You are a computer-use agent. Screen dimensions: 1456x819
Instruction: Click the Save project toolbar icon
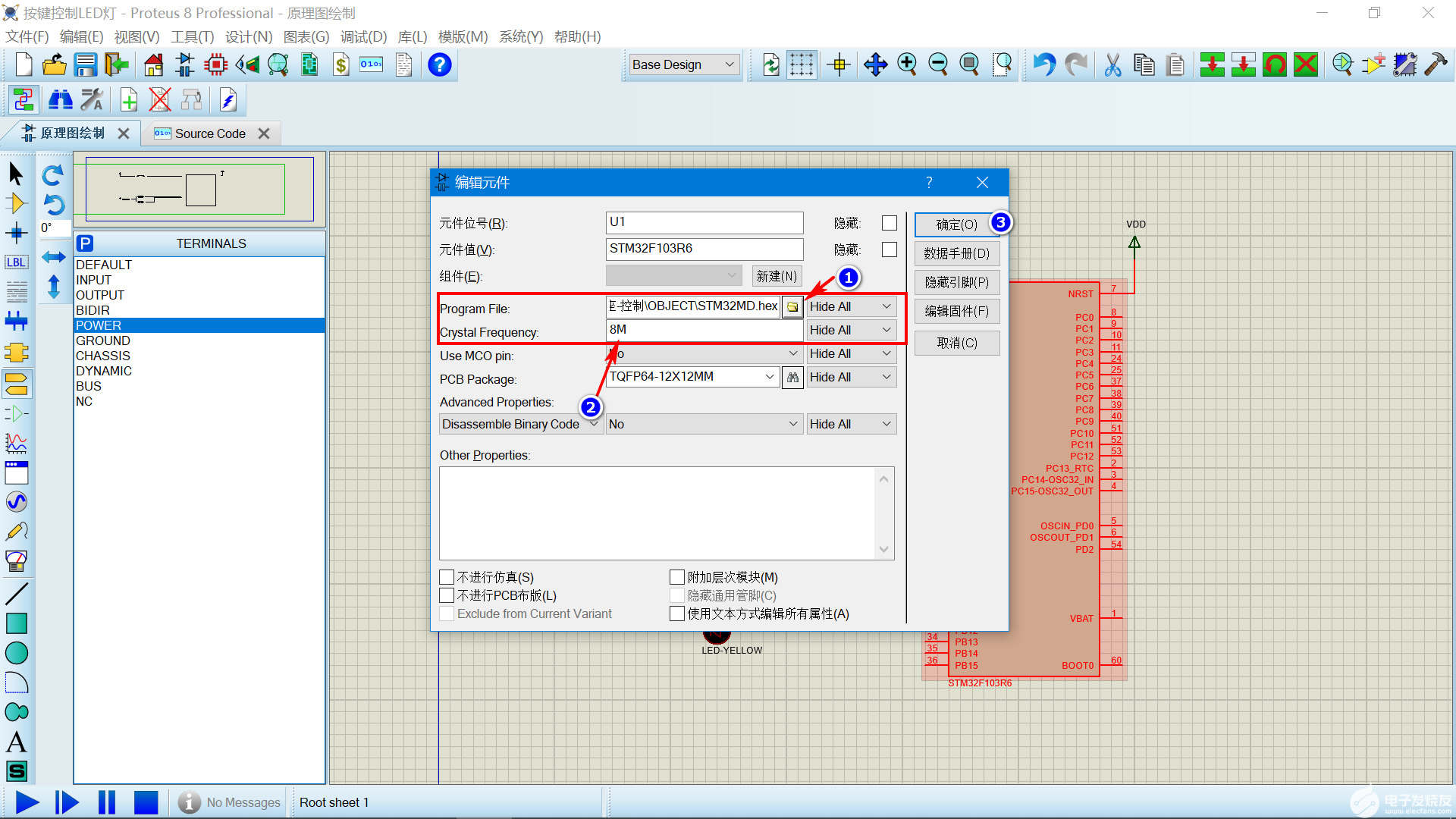[x=85, y=65]
